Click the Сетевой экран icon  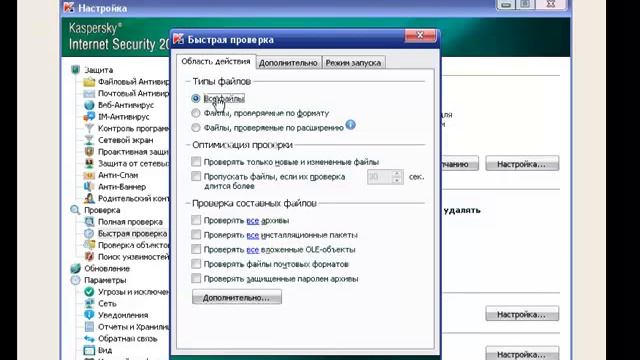pos(89,140)
